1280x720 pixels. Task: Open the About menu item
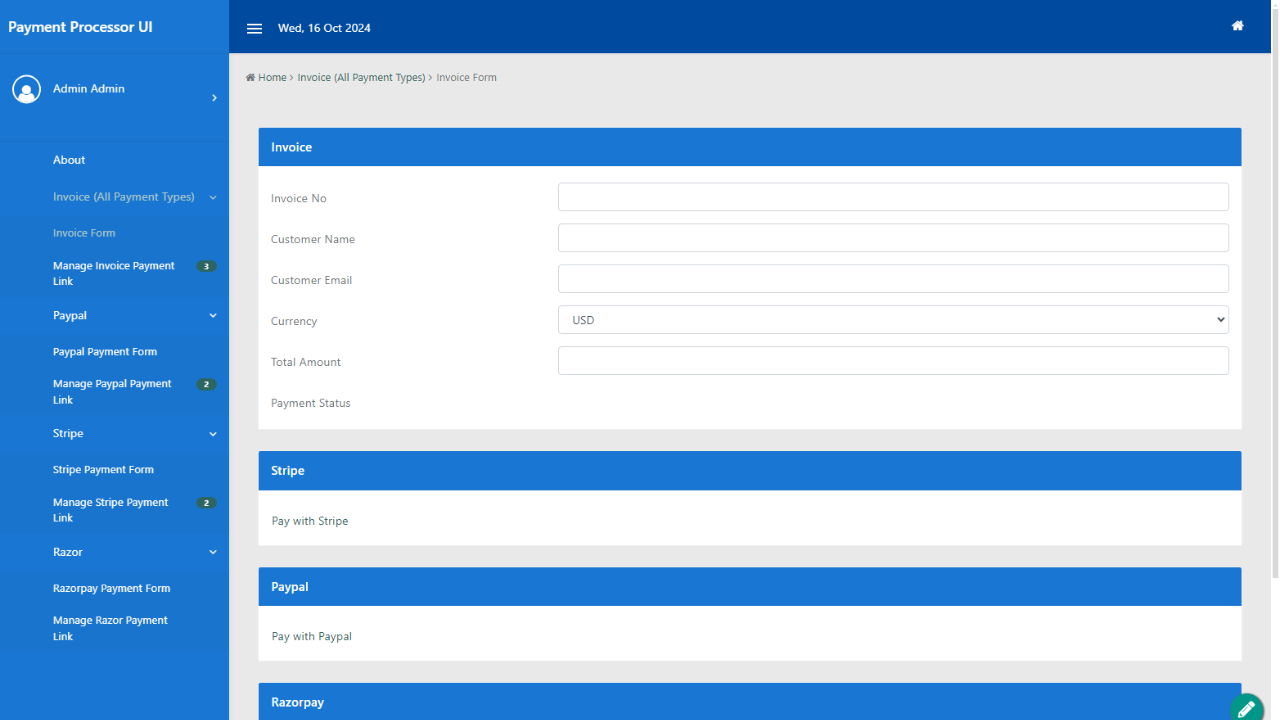click(x=69, y=160)
